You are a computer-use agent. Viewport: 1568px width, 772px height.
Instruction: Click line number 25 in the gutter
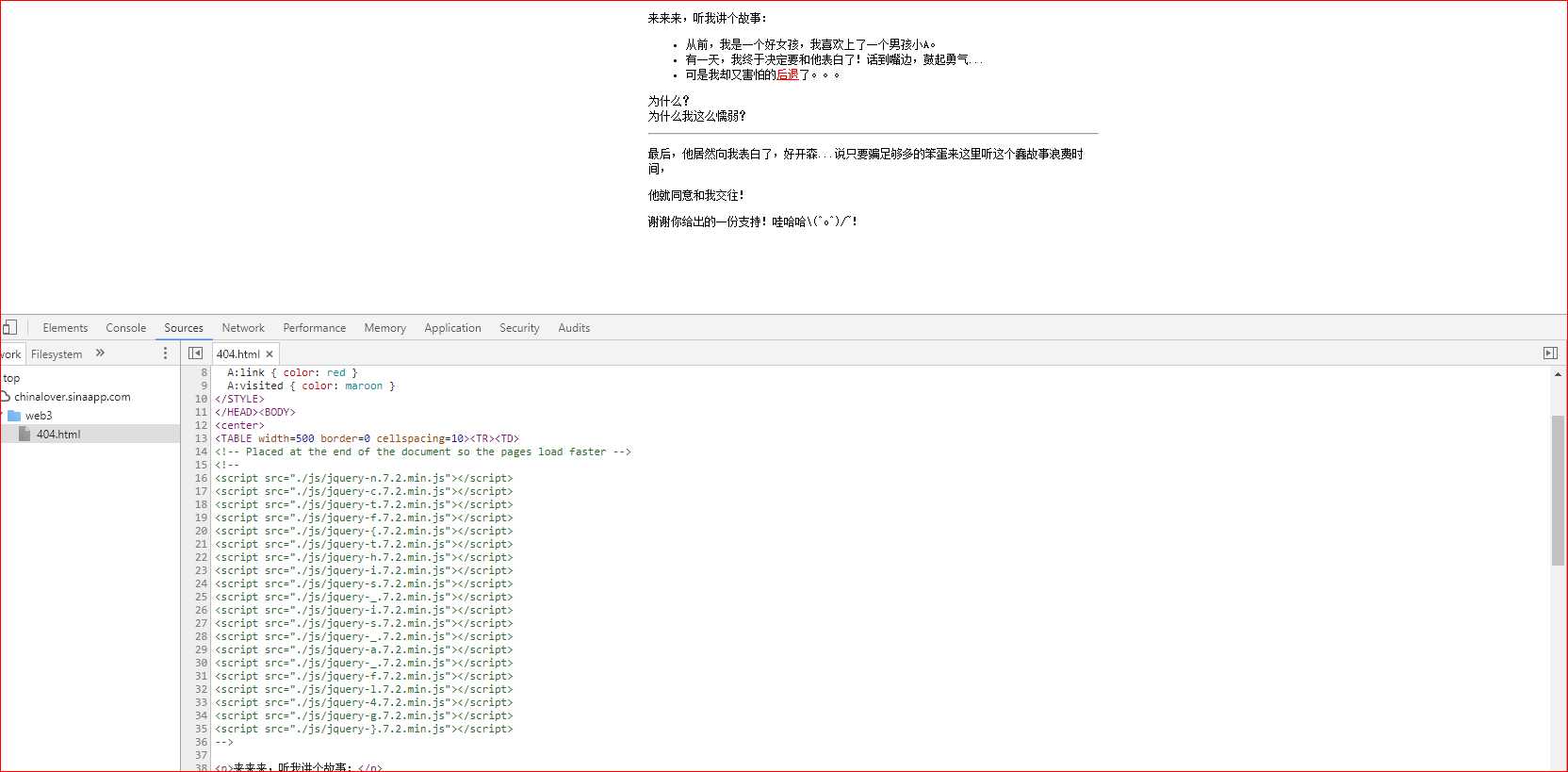click(201, 597)
